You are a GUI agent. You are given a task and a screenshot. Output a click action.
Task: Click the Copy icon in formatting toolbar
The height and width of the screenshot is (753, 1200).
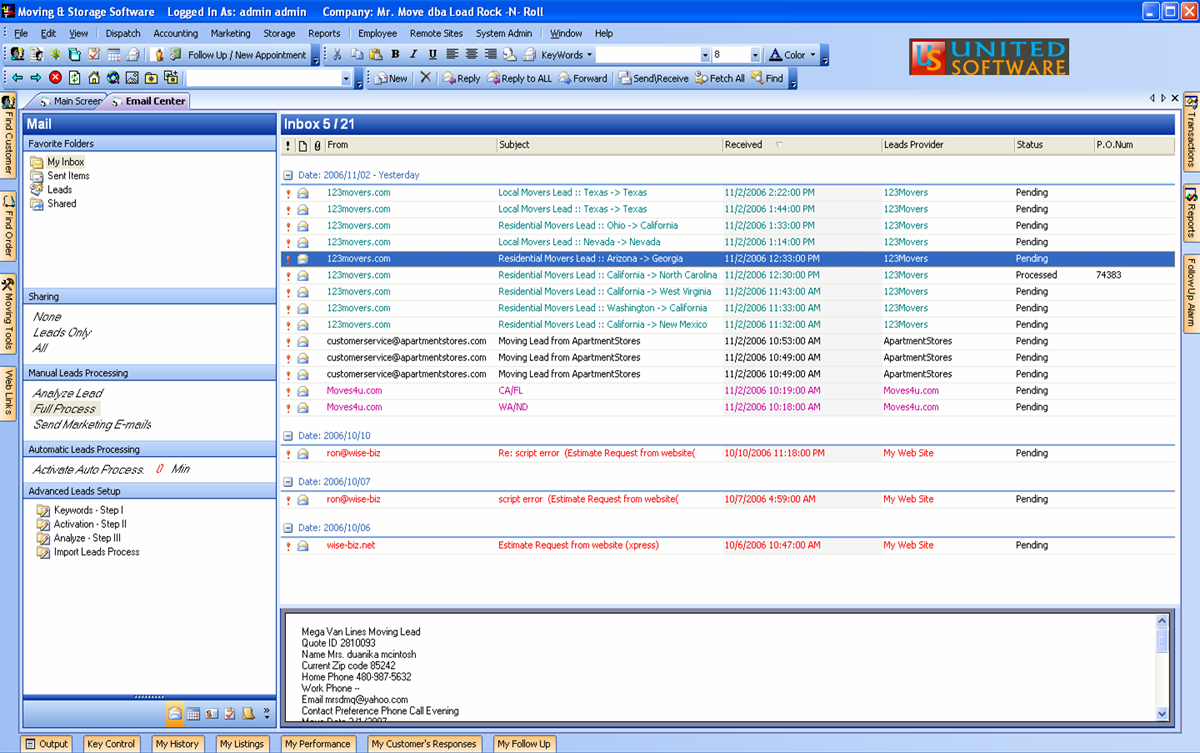tap(357, 55)
